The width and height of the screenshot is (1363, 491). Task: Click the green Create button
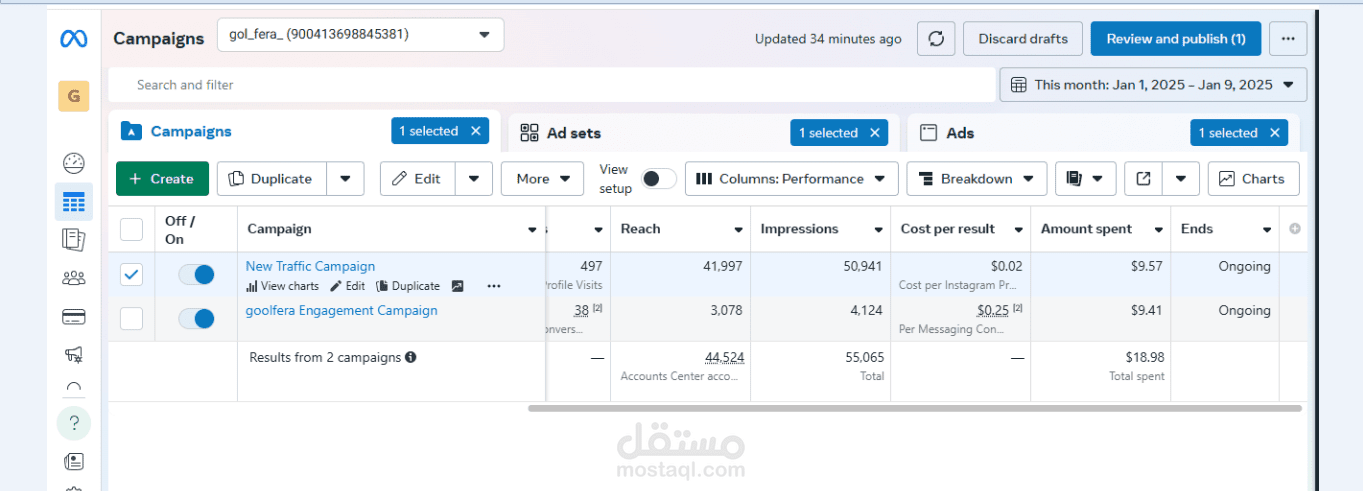(x=162, y=179)
